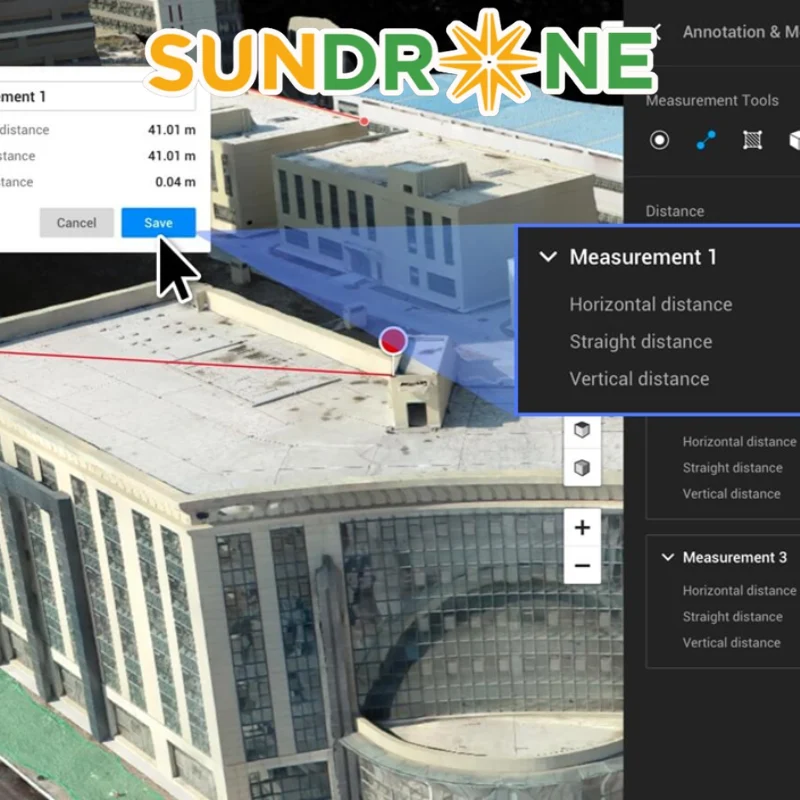Click Vertical distance row directly above Measurement 3 group
The width and height of the screenshot is (800, 800).
click(x=731, y=493)
